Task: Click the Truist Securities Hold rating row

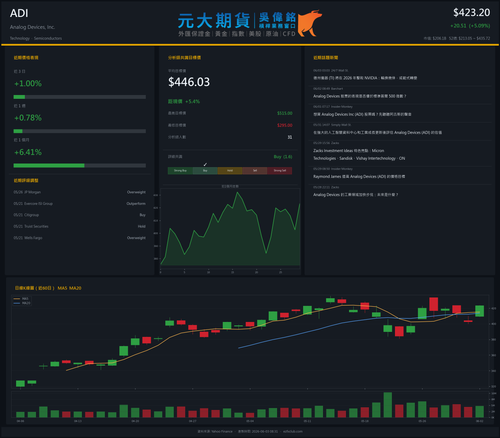Action: coord(80,226)
